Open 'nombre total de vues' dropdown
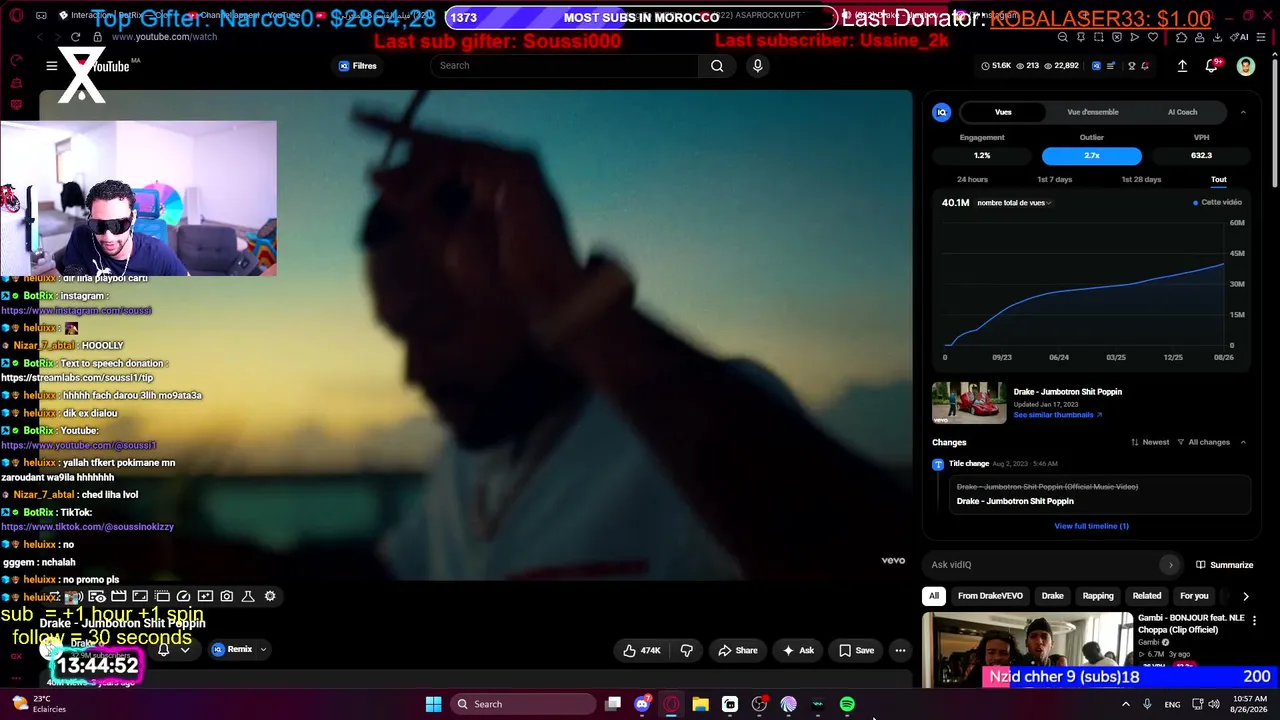This screenshot has width=1280, height=720. pos(1014,203)
